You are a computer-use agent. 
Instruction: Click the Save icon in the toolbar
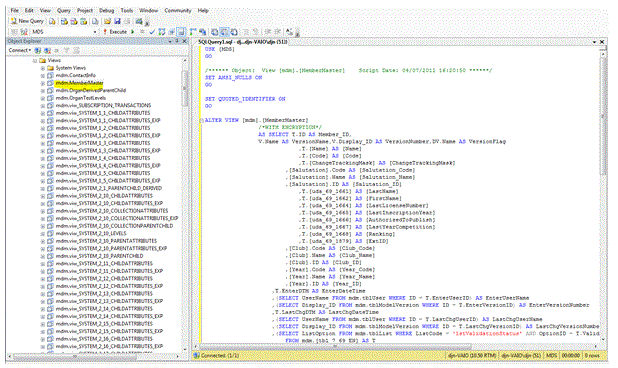117,21
